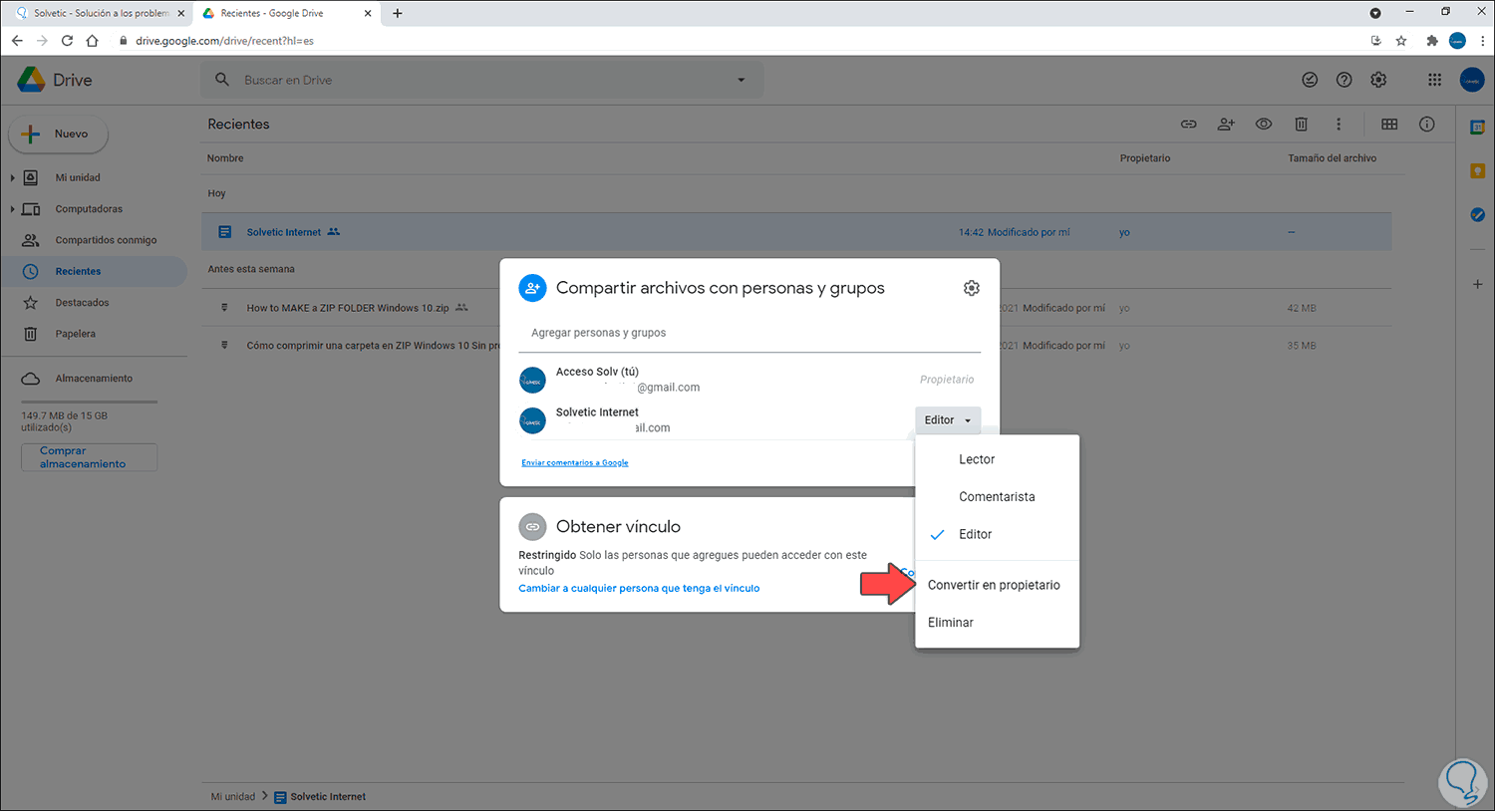
Task: Click the search magnifier icon in Drive
Action: (x=222, y=80)
